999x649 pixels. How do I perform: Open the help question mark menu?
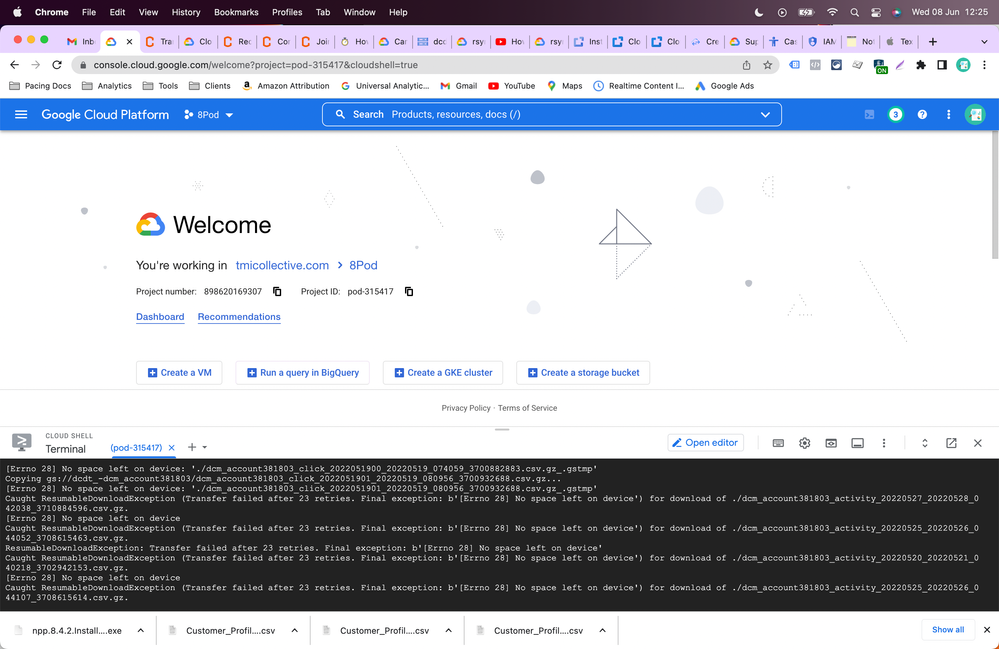922,115
